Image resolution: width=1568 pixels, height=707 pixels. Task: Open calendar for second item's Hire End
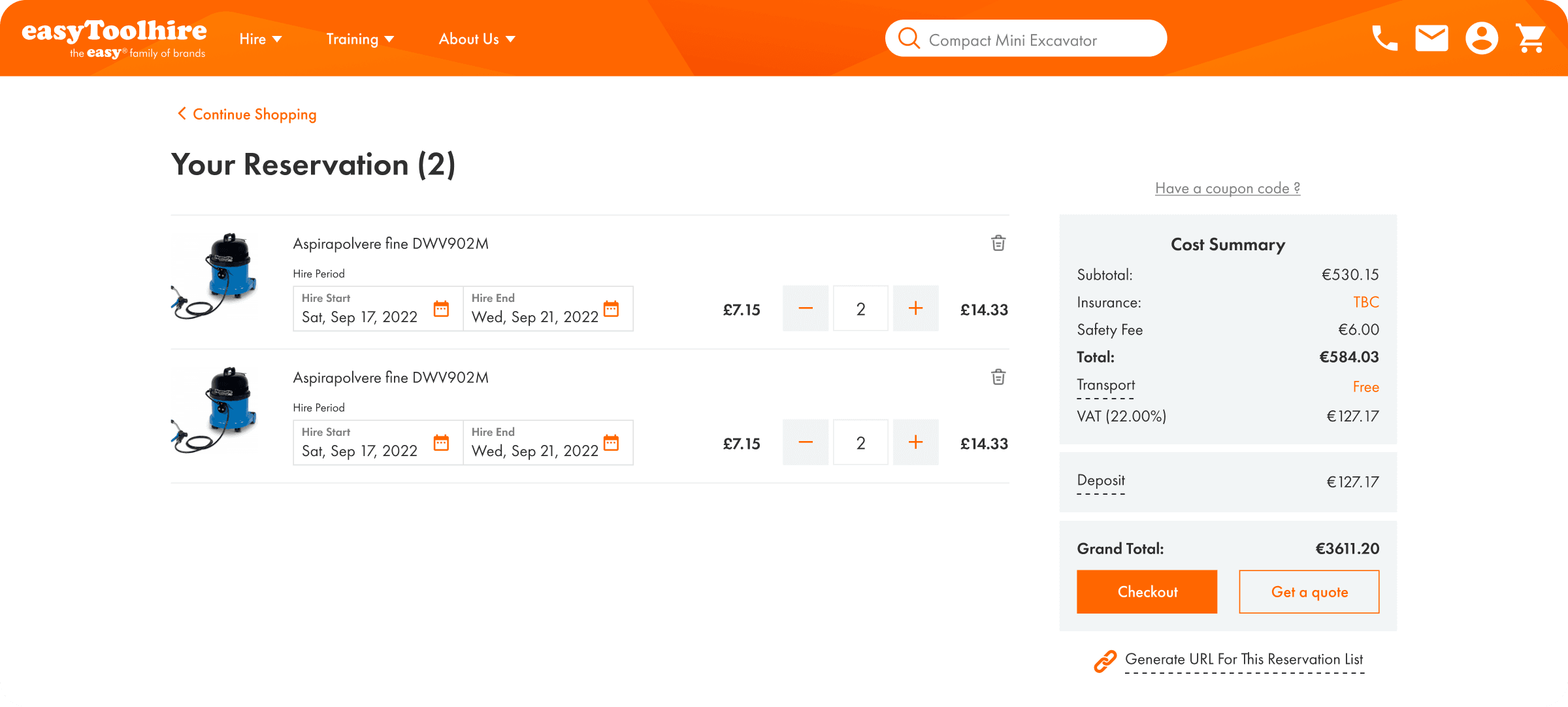[x=611, y=442]
